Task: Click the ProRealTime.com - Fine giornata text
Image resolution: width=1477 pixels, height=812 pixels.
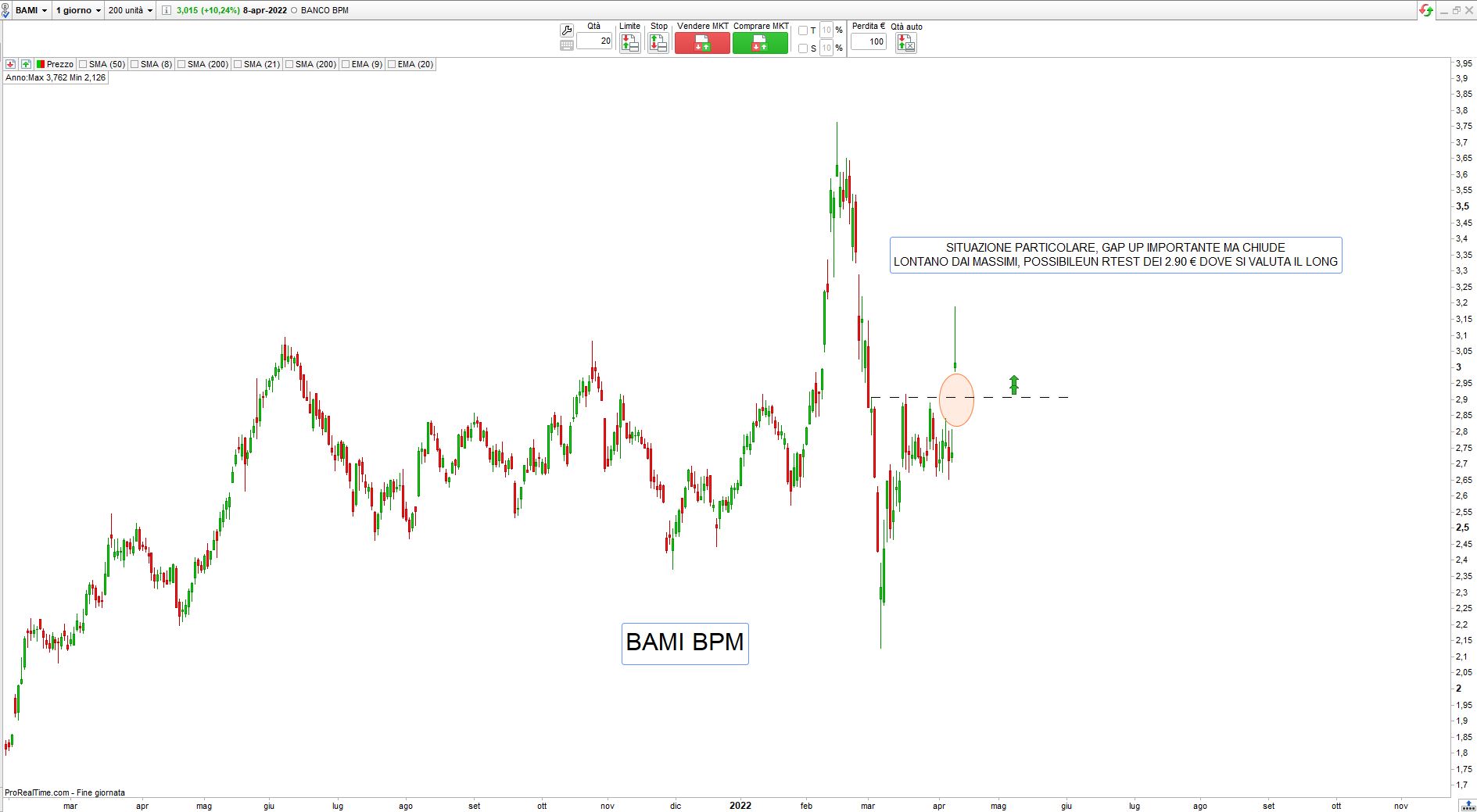Action: point(65,792)
